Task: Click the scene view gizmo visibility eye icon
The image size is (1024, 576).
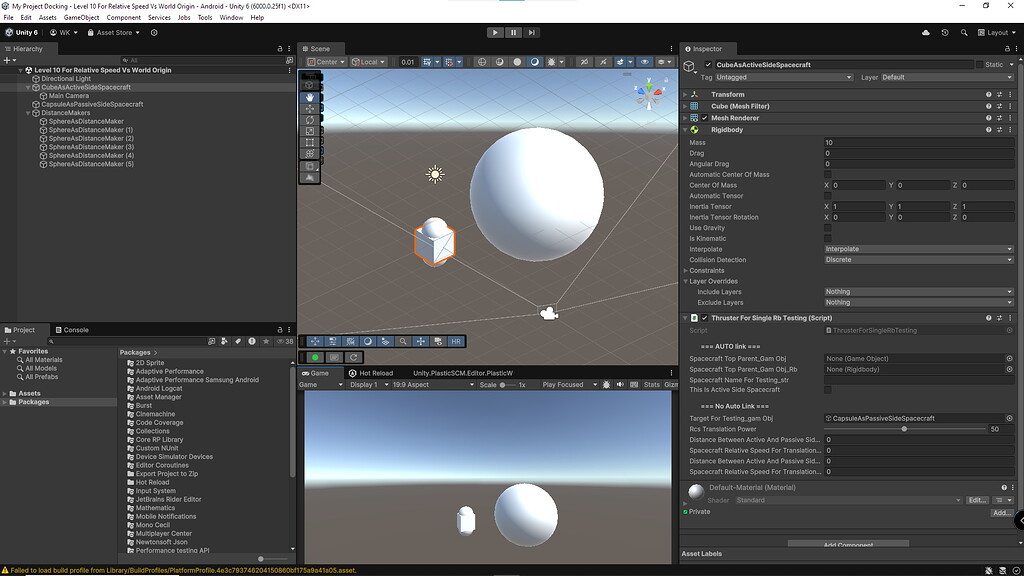Action: pos(643,61)
